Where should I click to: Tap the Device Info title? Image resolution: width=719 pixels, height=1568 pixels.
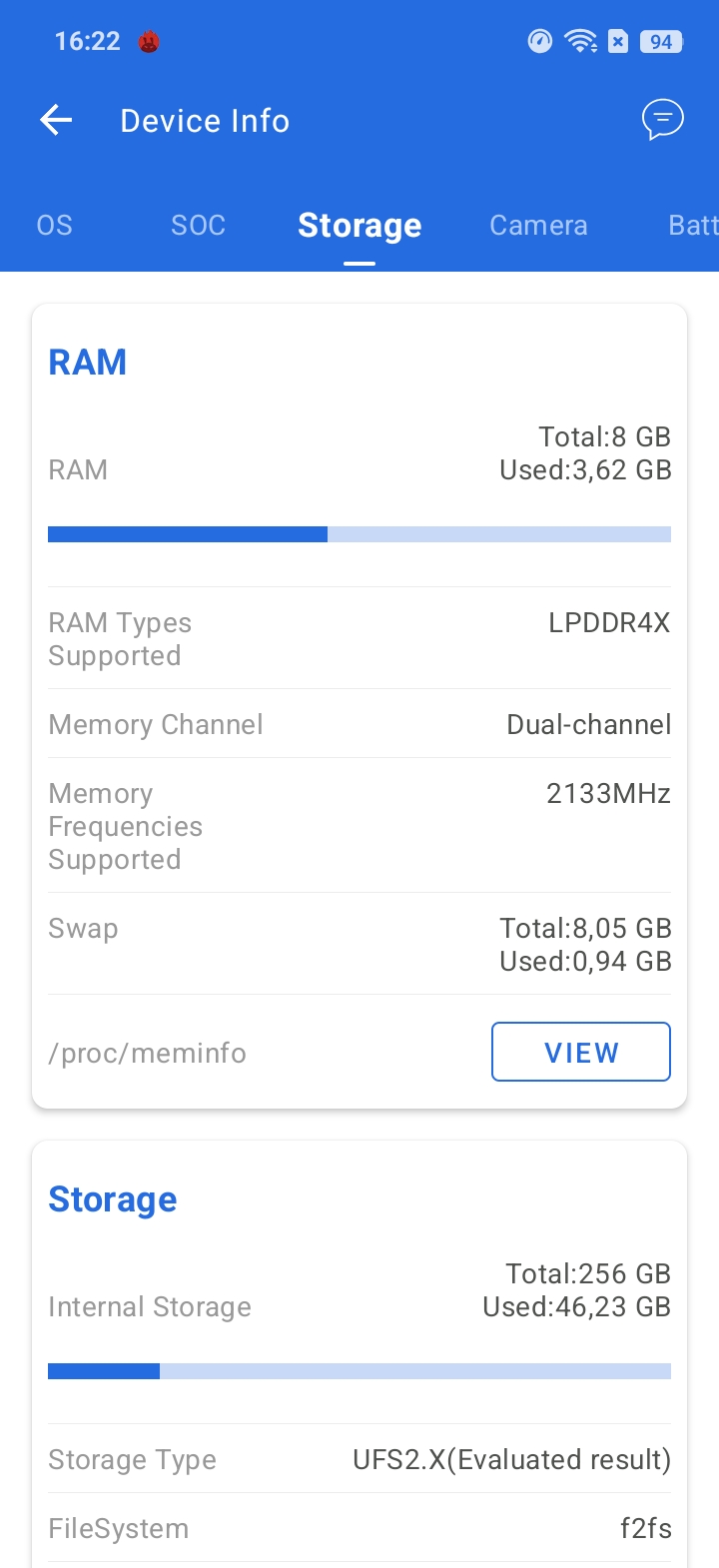[x=205, y=121]
